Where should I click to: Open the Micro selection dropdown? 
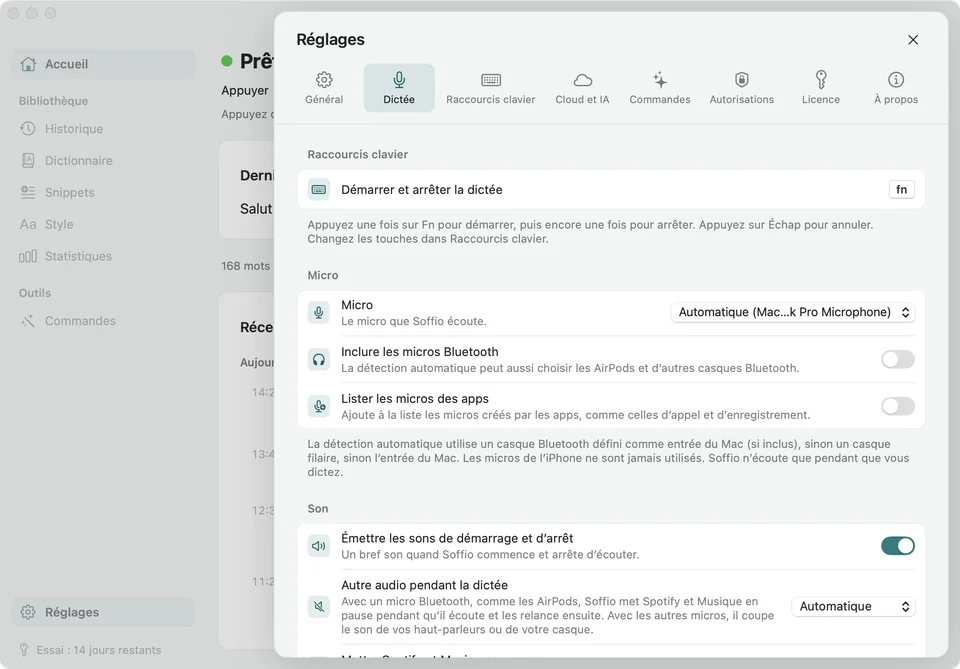pos(793,312)
